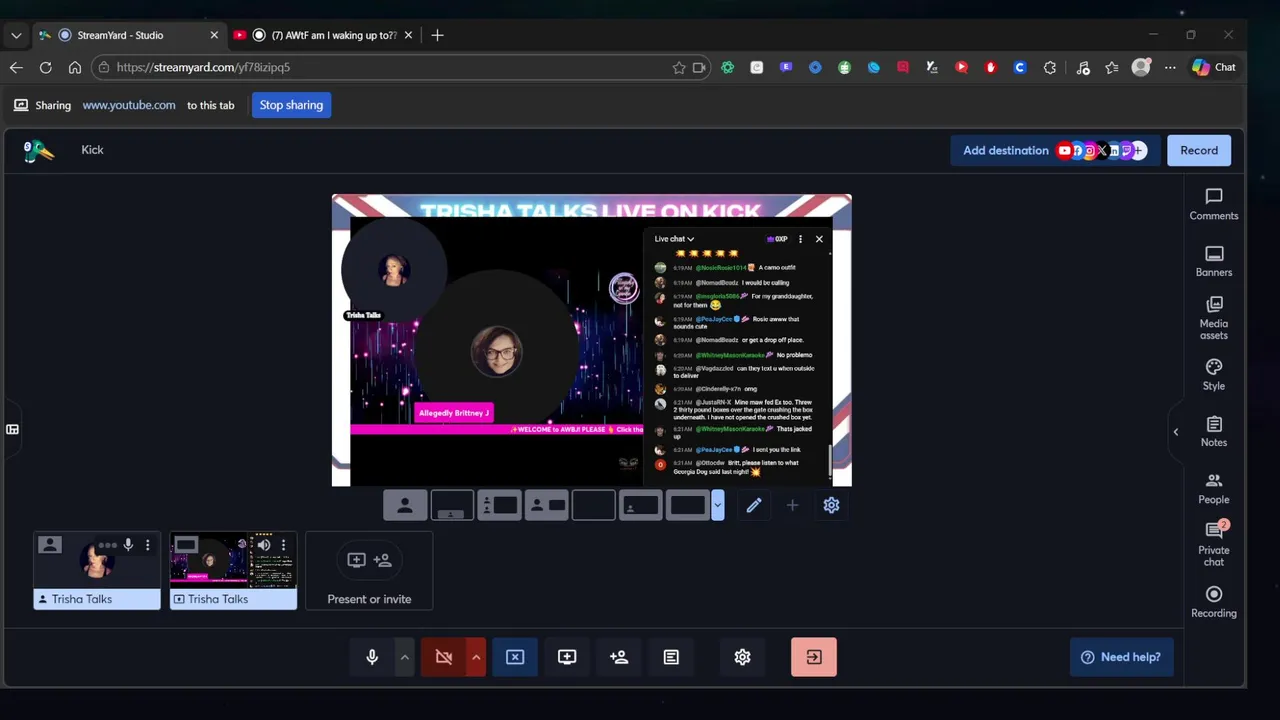Open Live chat dropdown in stream preview
The image size is (1280, 720).
(674, 239)
